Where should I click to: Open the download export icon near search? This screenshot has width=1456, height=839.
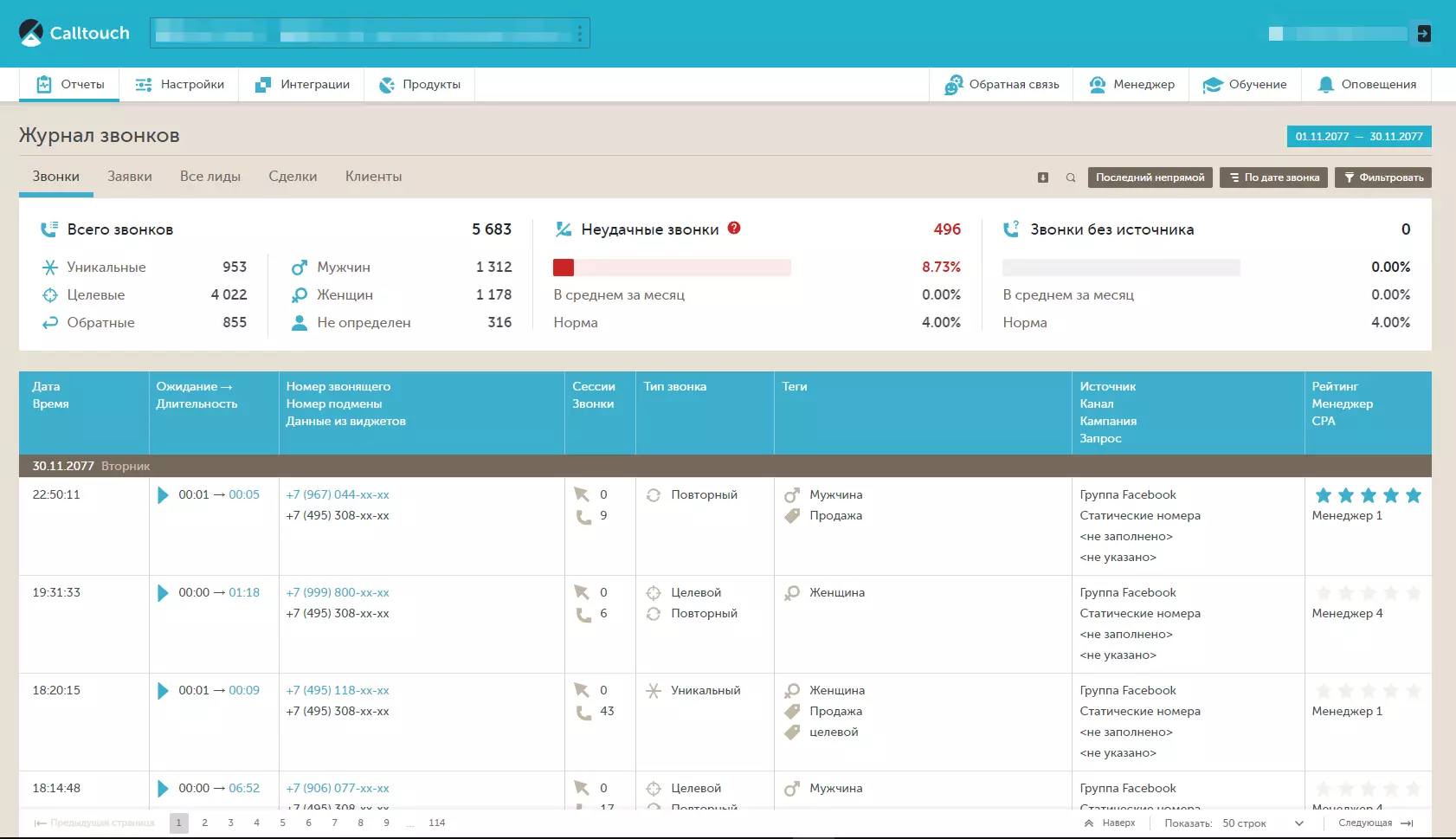[1041, 177]
